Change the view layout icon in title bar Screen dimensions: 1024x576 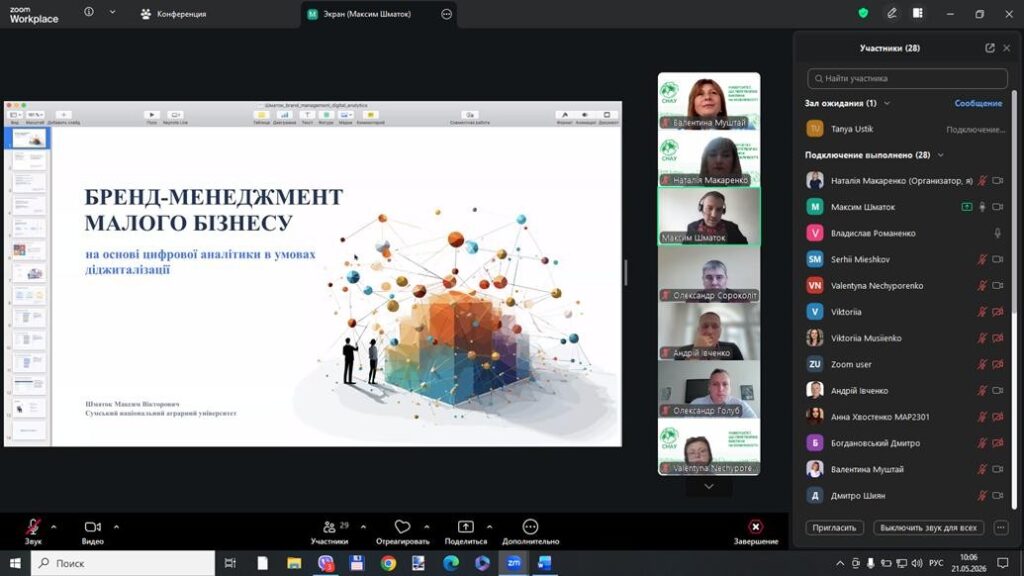pyautogui.click(x=918, y=12)
